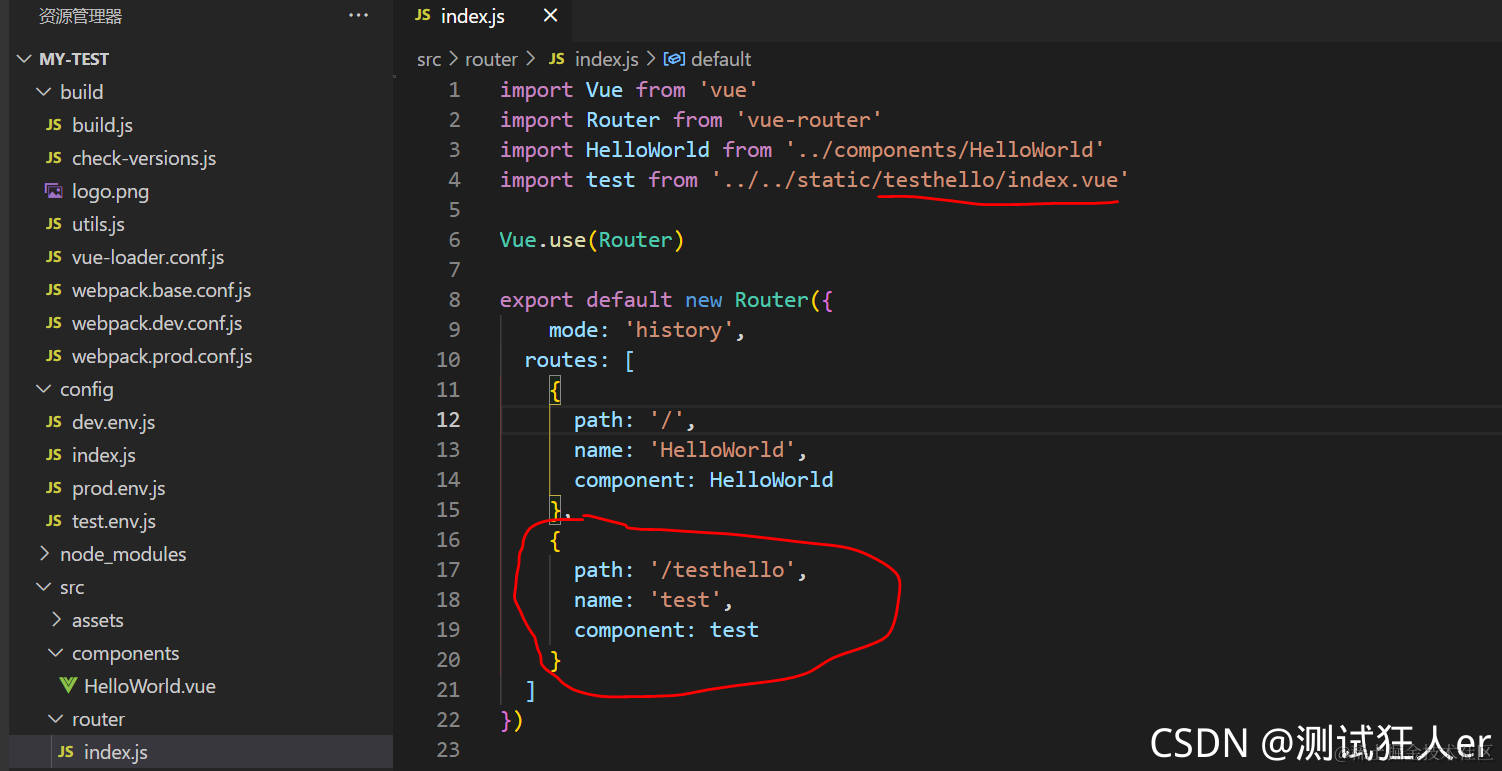Click the mode: 'history' line
This screenshot has height=771, width=1502.
(x=647, y=330)
